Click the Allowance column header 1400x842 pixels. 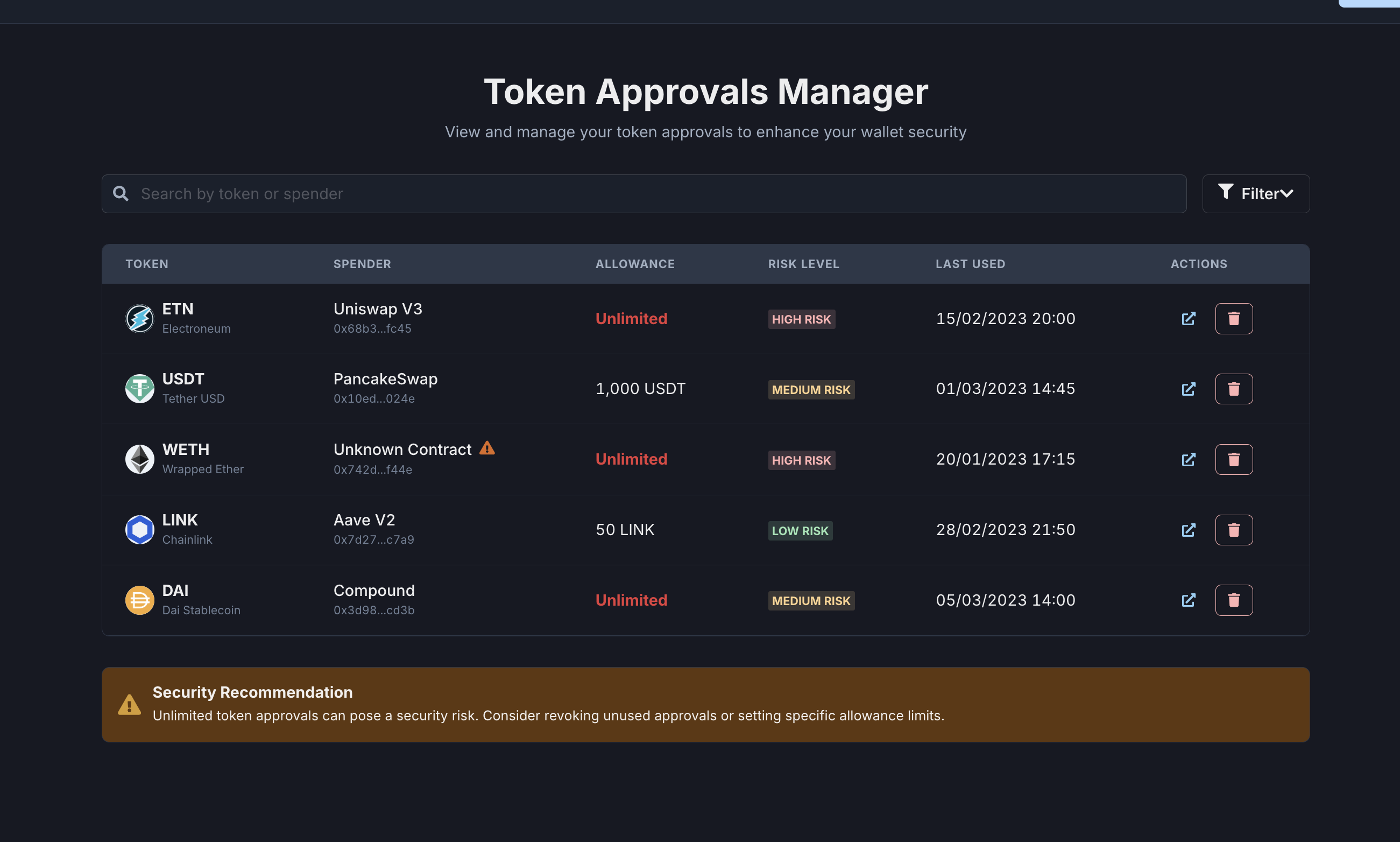[x=634, y=264]
